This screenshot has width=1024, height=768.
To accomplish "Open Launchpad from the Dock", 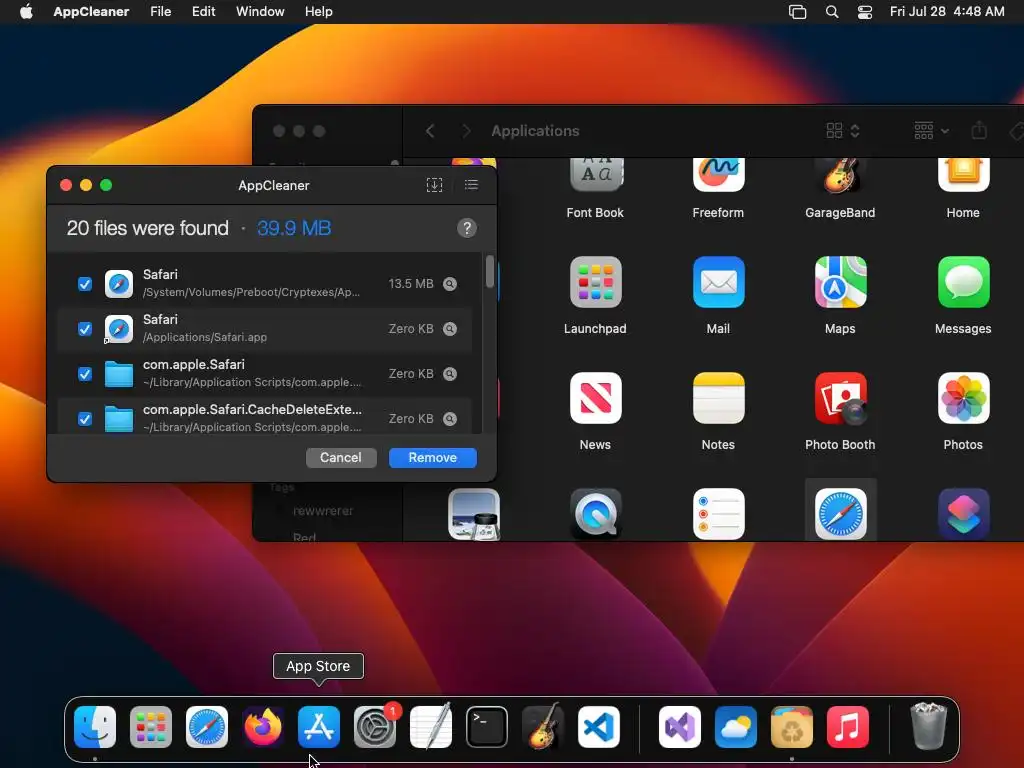I will pyautogui.click(x=151, y=727).
